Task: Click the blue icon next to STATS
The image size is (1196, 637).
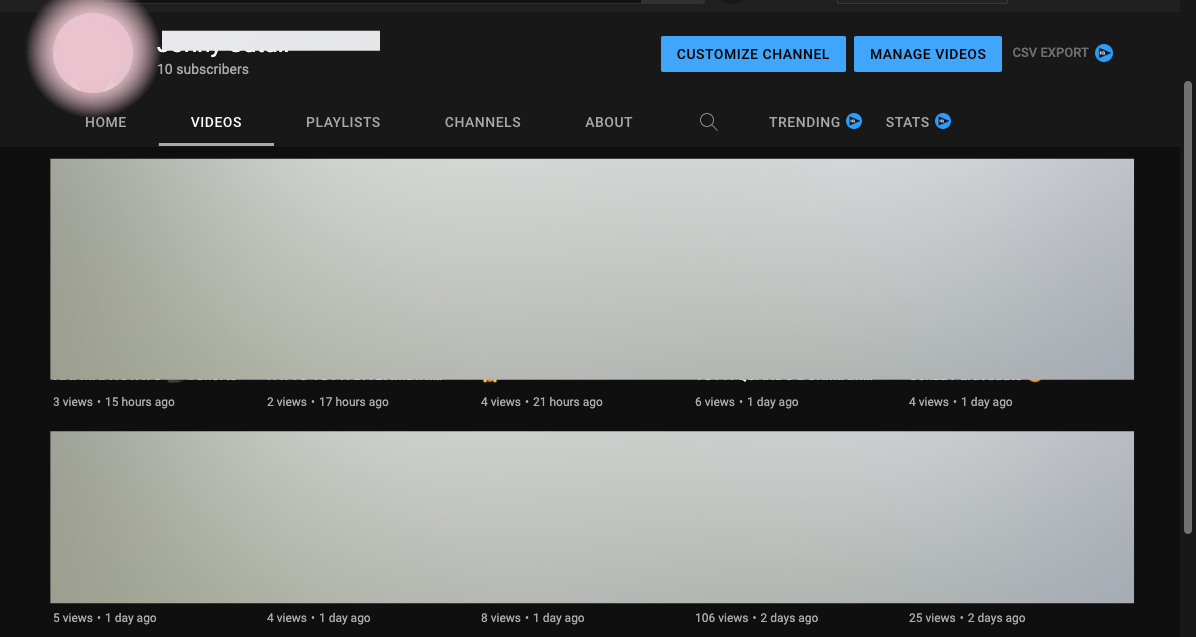Action: (943, 121)
